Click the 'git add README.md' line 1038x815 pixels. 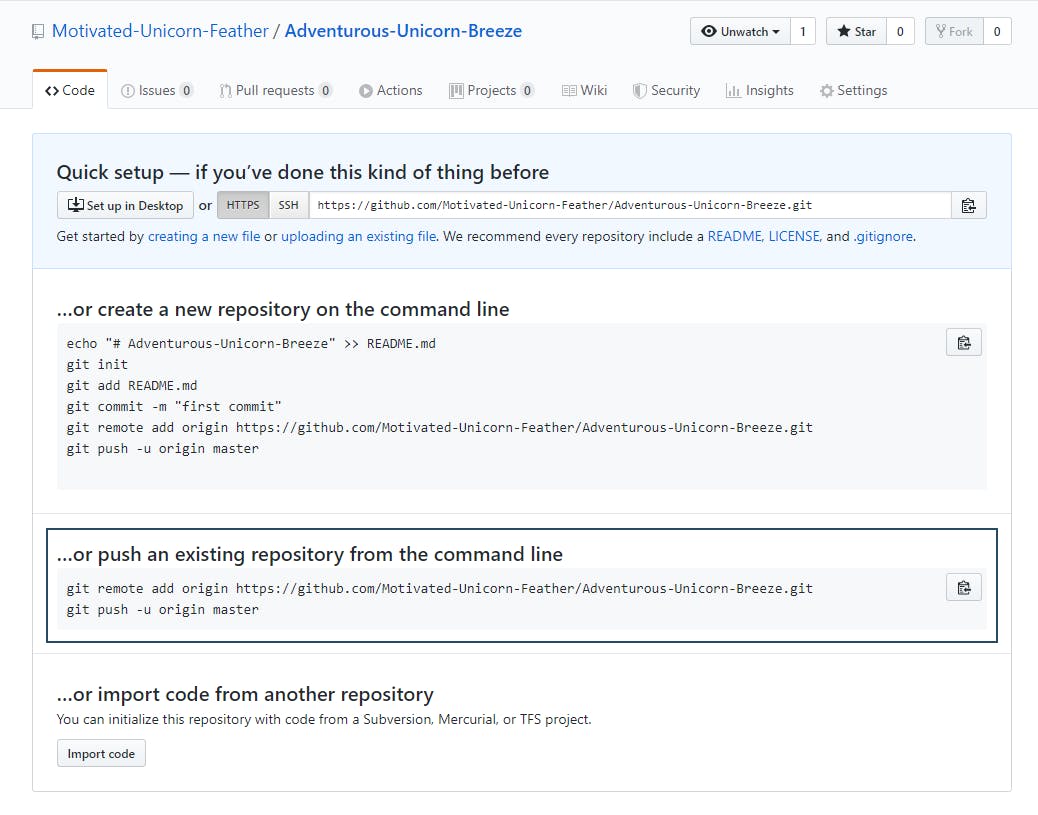tap(132, 385)
